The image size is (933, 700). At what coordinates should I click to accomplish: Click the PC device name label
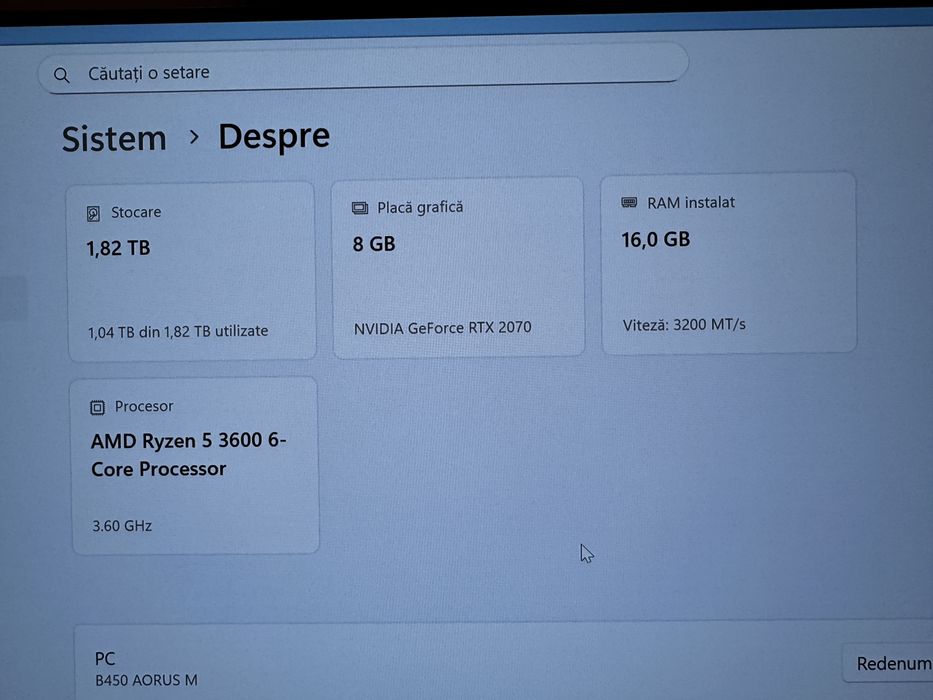click(105, 659)
